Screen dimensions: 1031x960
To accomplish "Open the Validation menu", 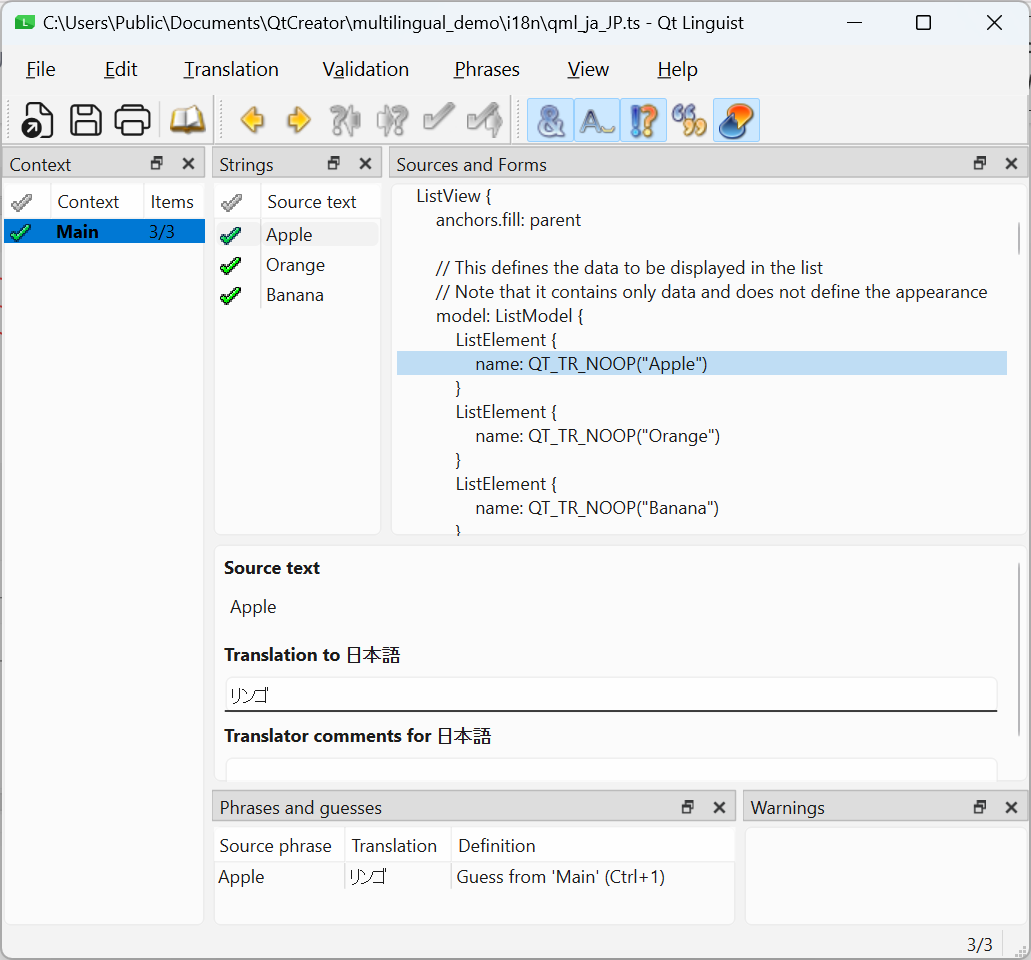I will (x=365, y=69).
